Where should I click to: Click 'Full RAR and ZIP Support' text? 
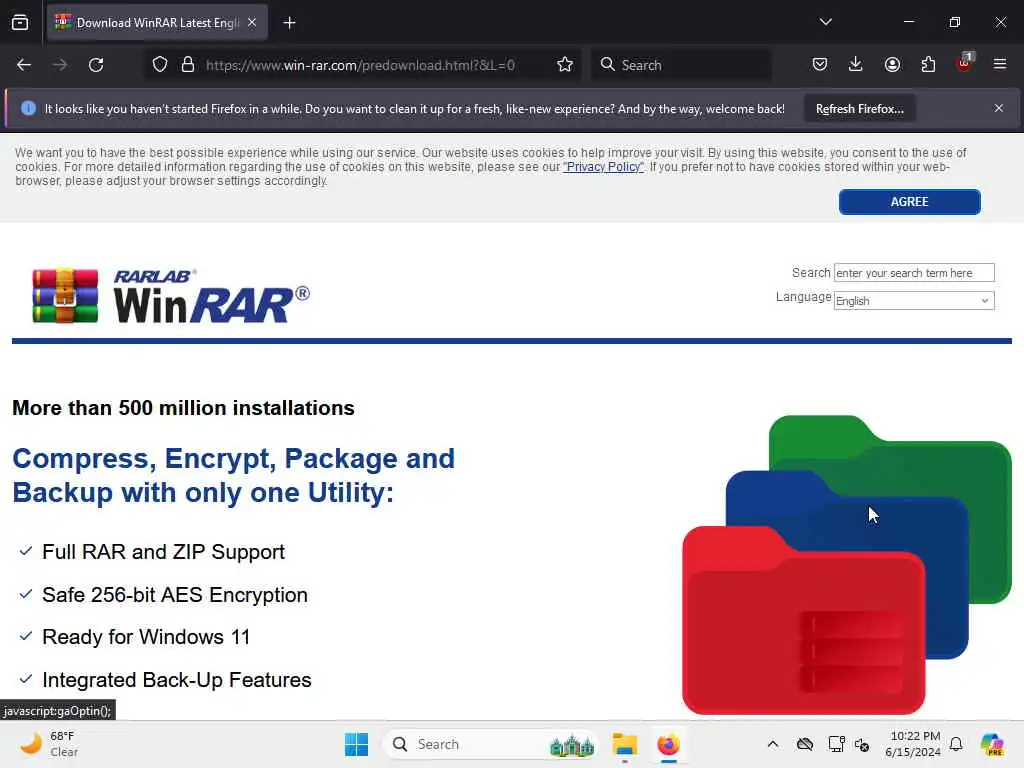click(x=163, y=552)
